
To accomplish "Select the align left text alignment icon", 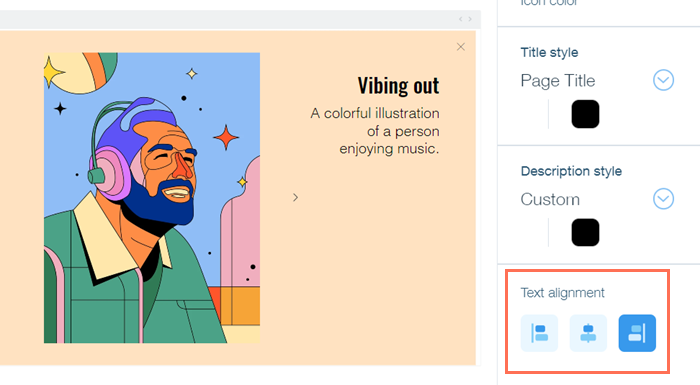I will click(539, 333).
